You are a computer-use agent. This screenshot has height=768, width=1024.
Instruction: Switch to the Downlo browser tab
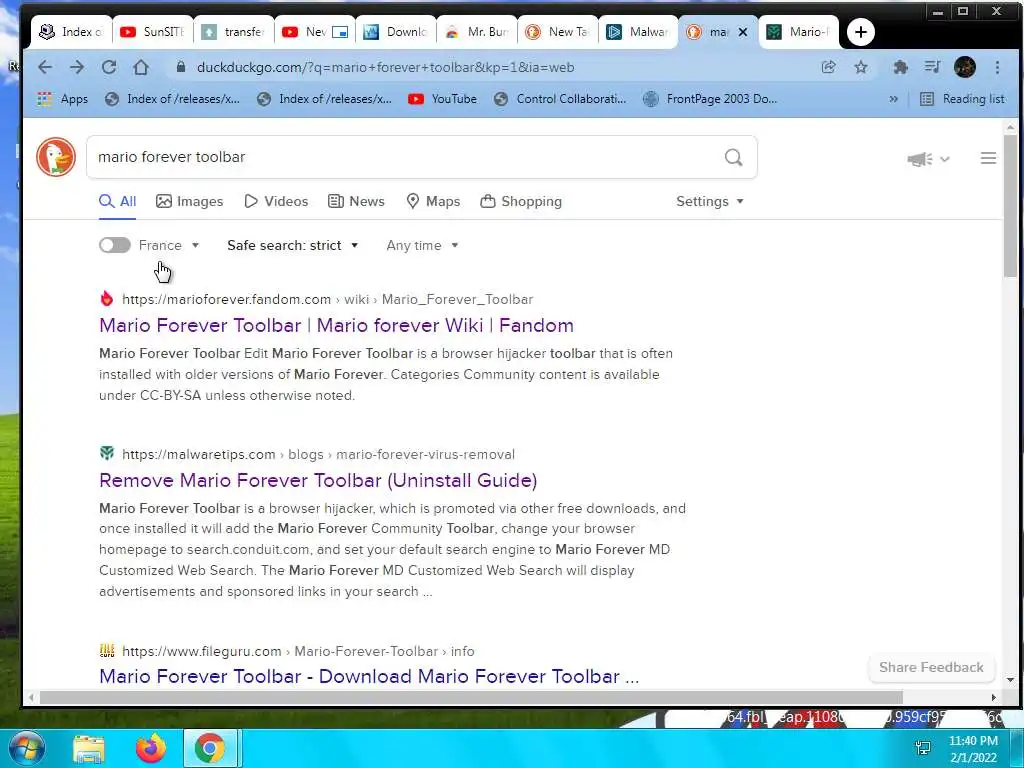396,32
